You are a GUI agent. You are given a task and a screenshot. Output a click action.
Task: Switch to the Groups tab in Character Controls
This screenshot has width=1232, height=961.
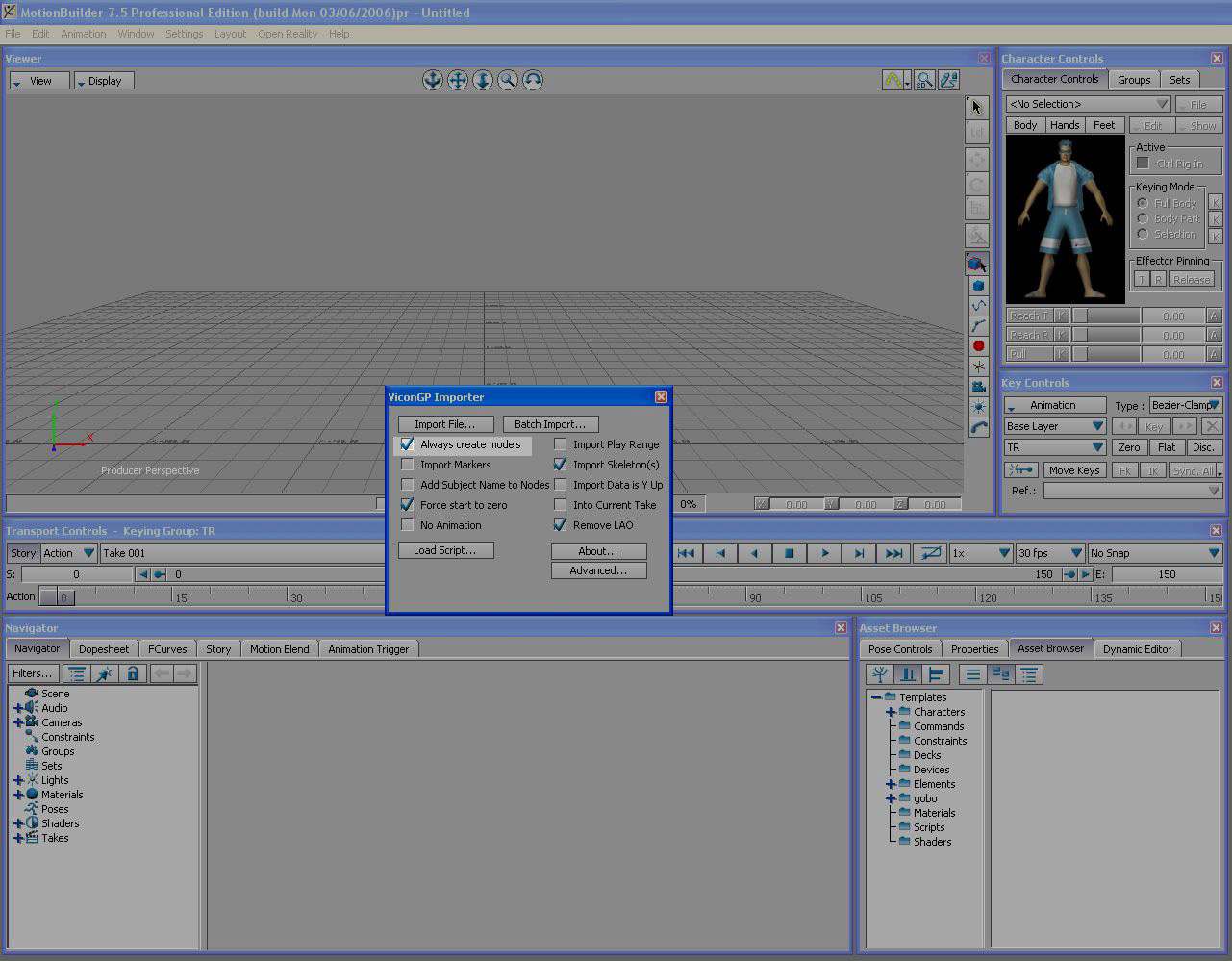pyautogui.click(x=1134, y=80)
